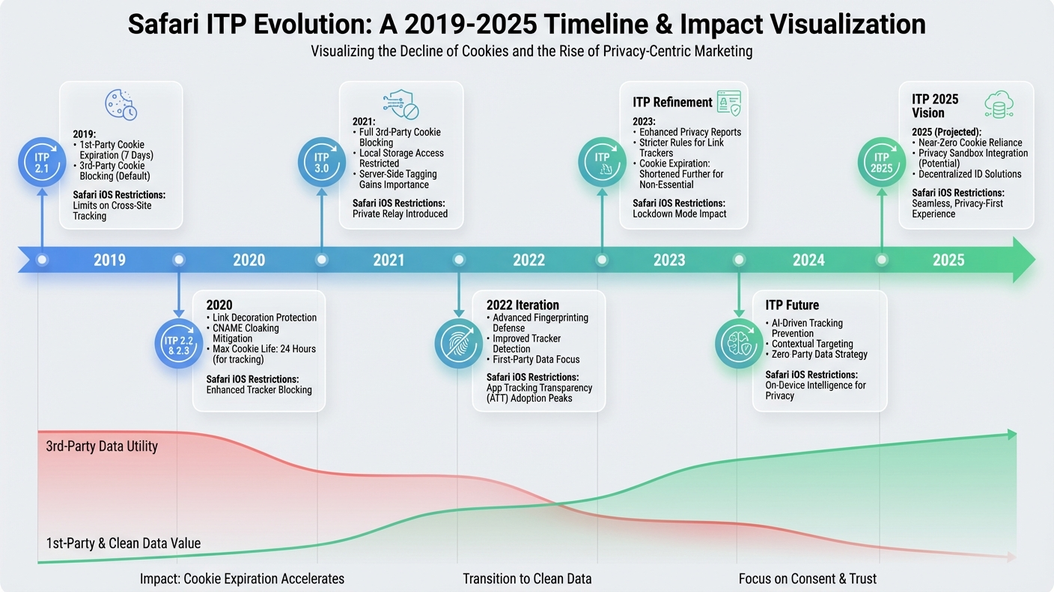Select the 2024 label on the timeline bar
Image resolution: width=1054 pixels, height=592 pixels.
point(808,259)
